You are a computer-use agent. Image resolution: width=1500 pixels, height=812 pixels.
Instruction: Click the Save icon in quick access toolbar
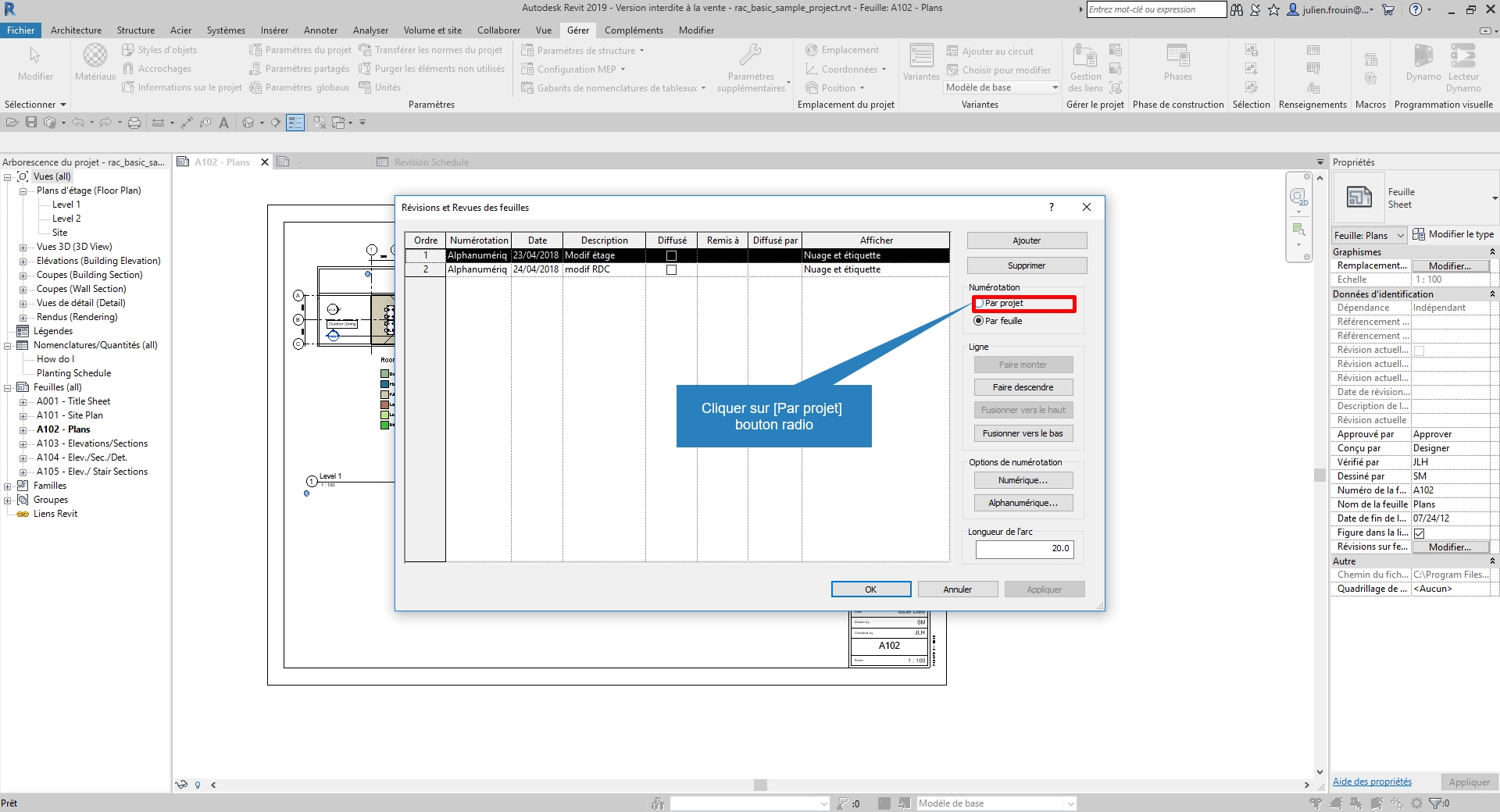pyautogui.click(x=31, y=123)
